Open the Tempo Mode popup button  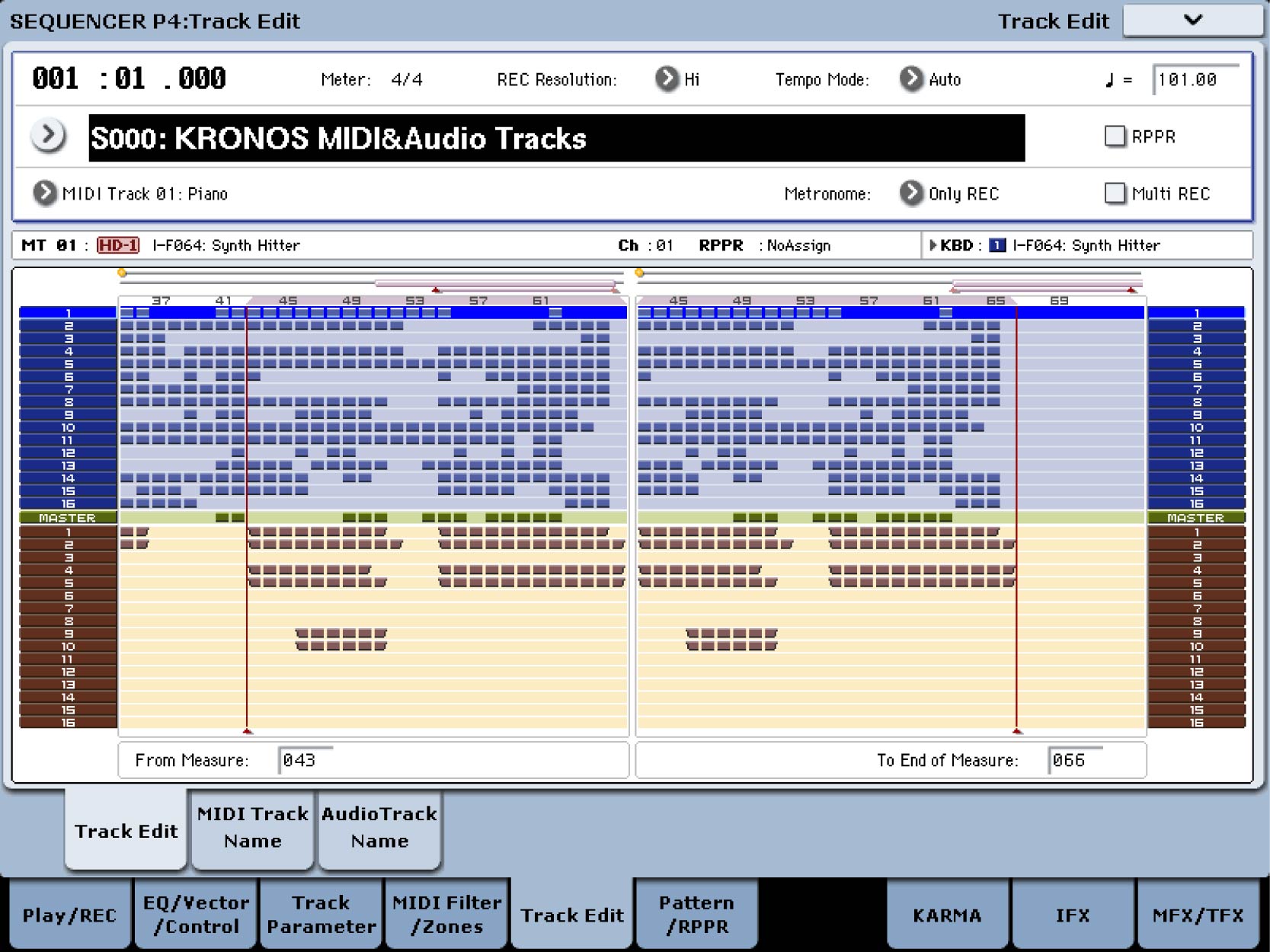911,79
